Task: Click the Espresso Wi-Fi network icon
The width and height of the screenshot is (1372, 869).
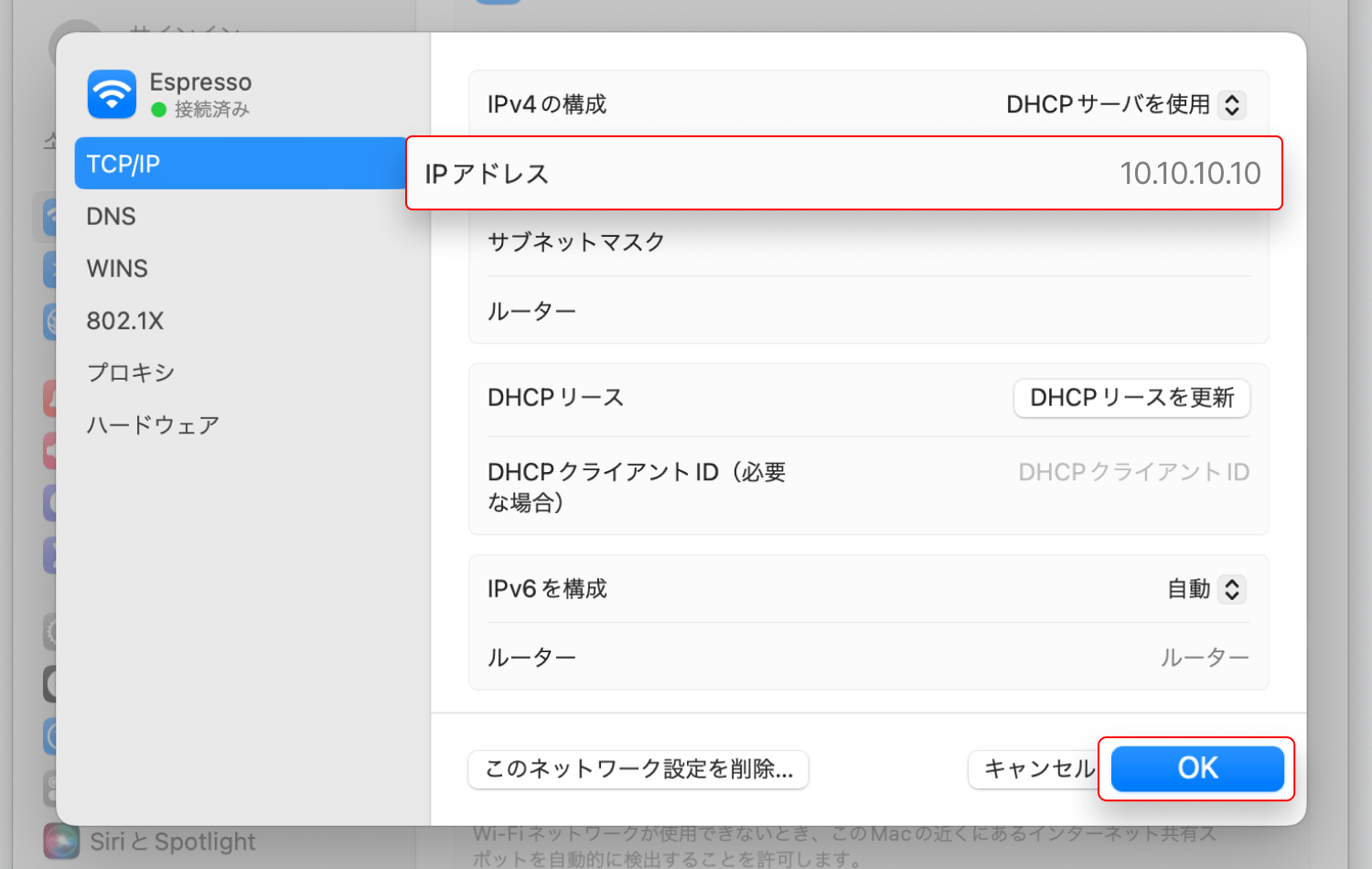Action: pos(111,94)
